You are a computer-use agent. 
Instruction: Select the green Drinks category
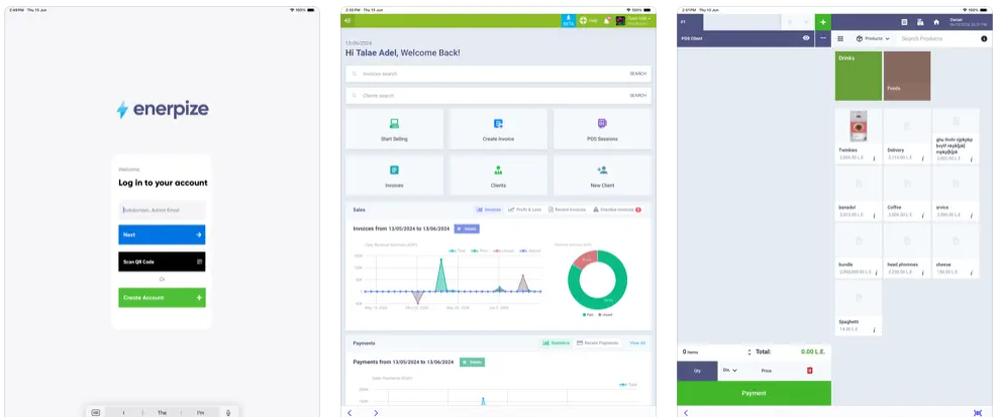(x=858, y=76)
